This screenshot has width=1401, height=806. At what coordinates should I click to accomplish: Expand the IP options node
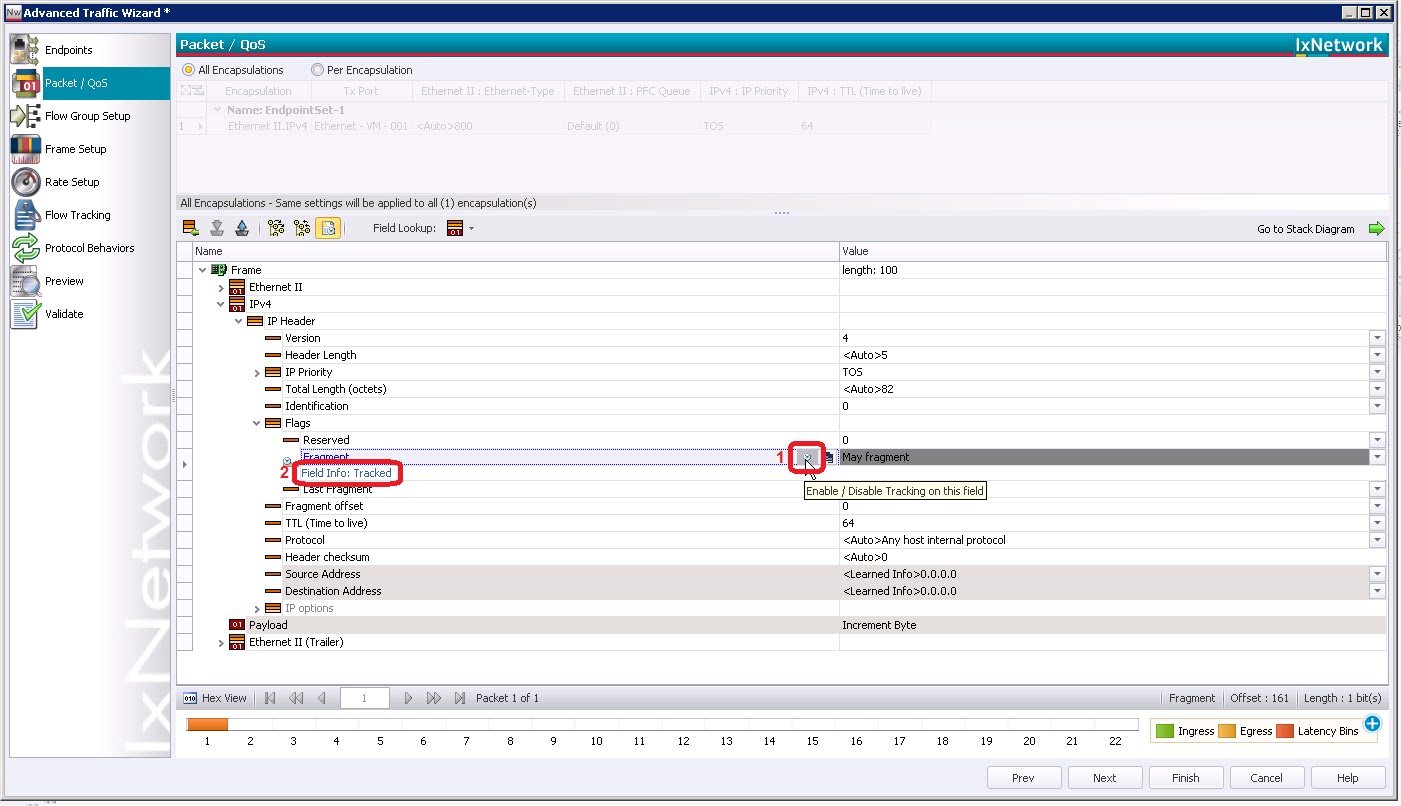tap(257, 607)
